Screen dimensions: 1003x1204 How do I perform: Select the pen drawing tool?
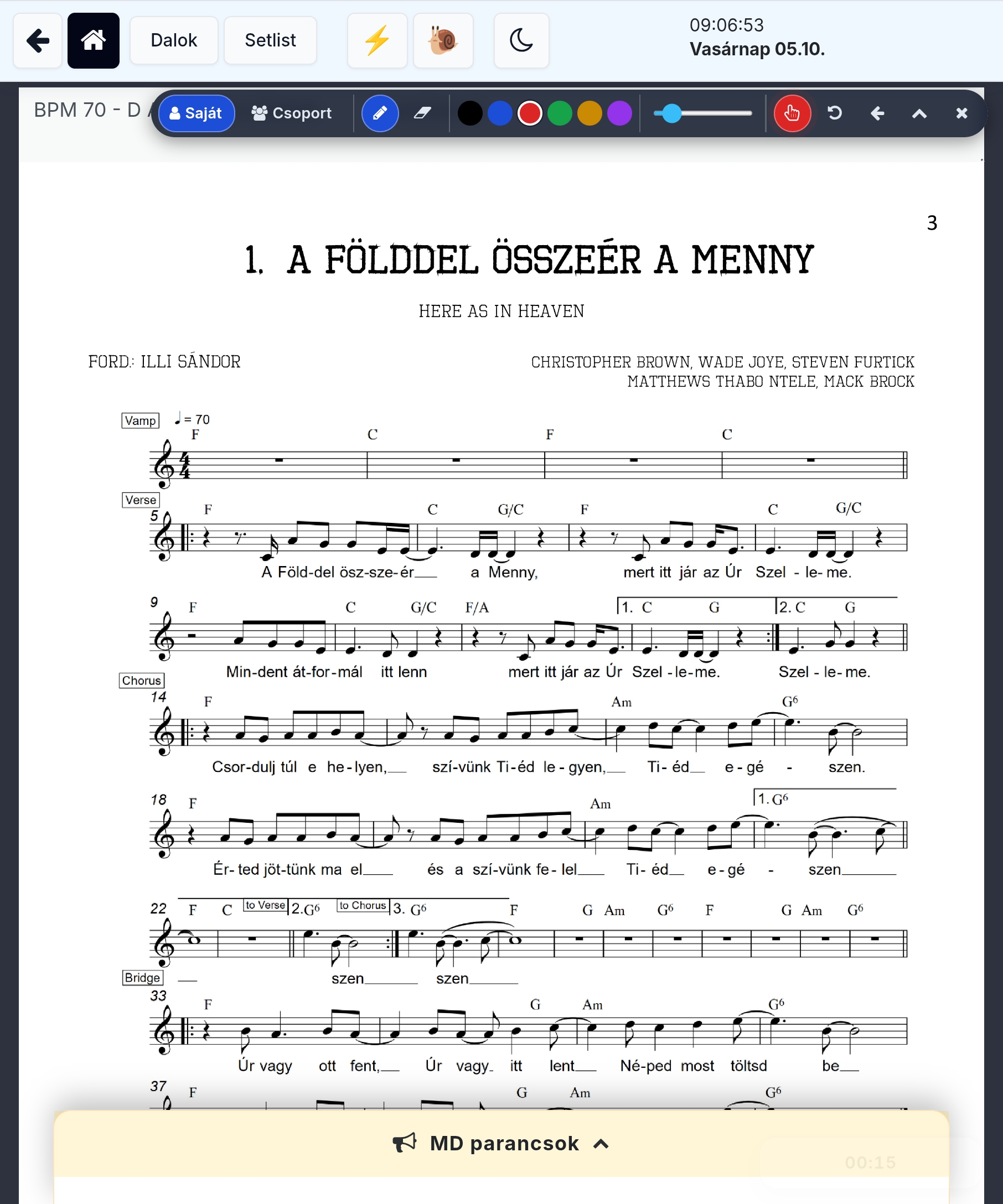tap(380, 113)
